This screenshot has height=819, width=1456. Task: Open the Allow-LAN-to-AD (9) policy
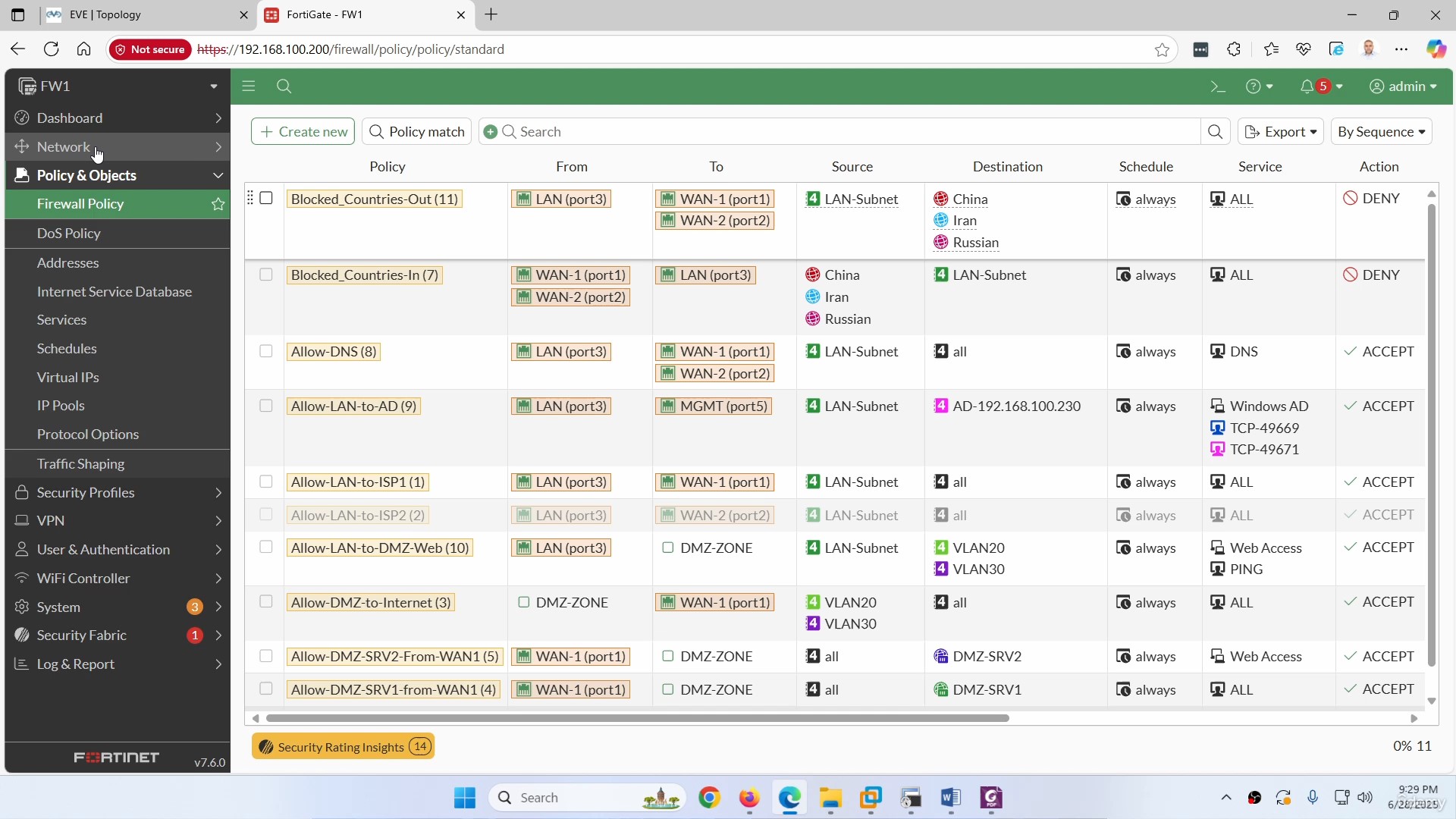[353, 406]
